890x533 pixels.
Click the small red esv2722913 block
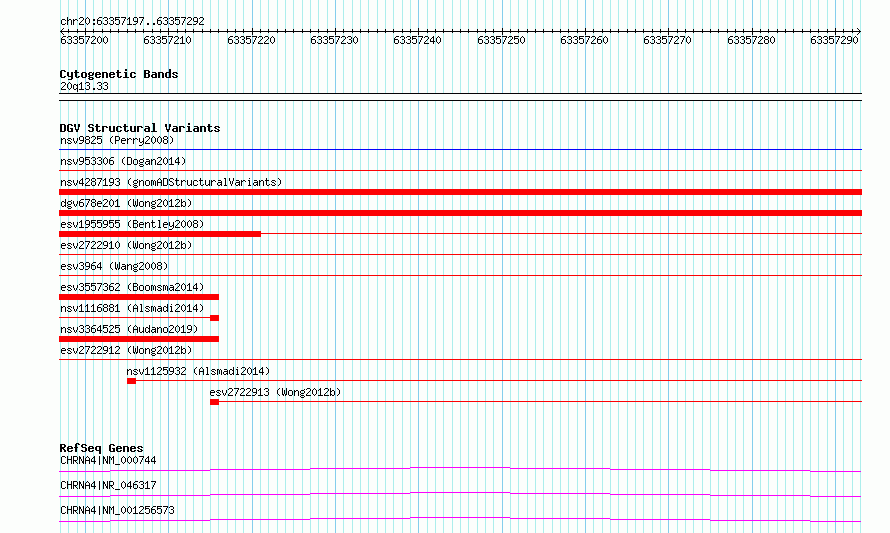(x=215, y=402)
